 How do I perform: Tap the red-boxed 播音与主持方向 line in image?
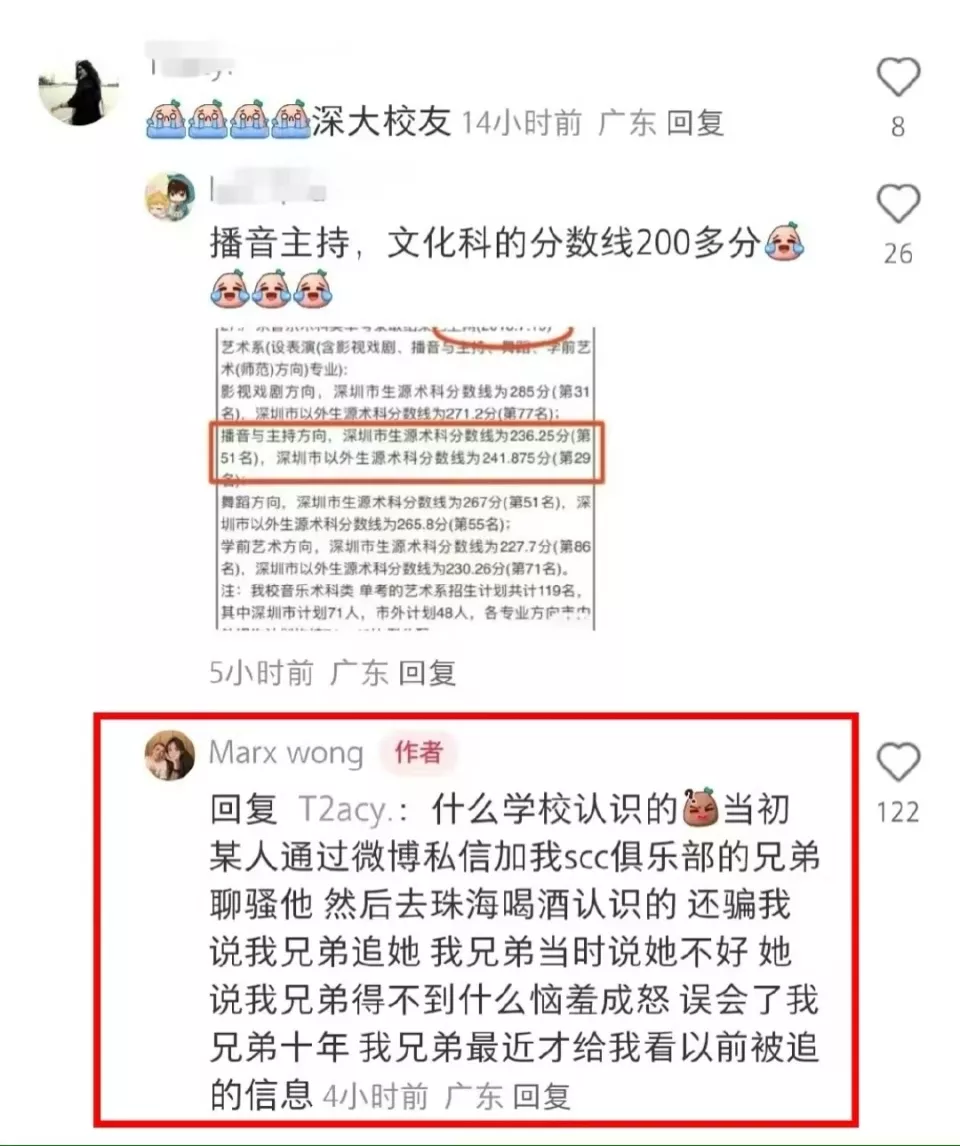407,452
